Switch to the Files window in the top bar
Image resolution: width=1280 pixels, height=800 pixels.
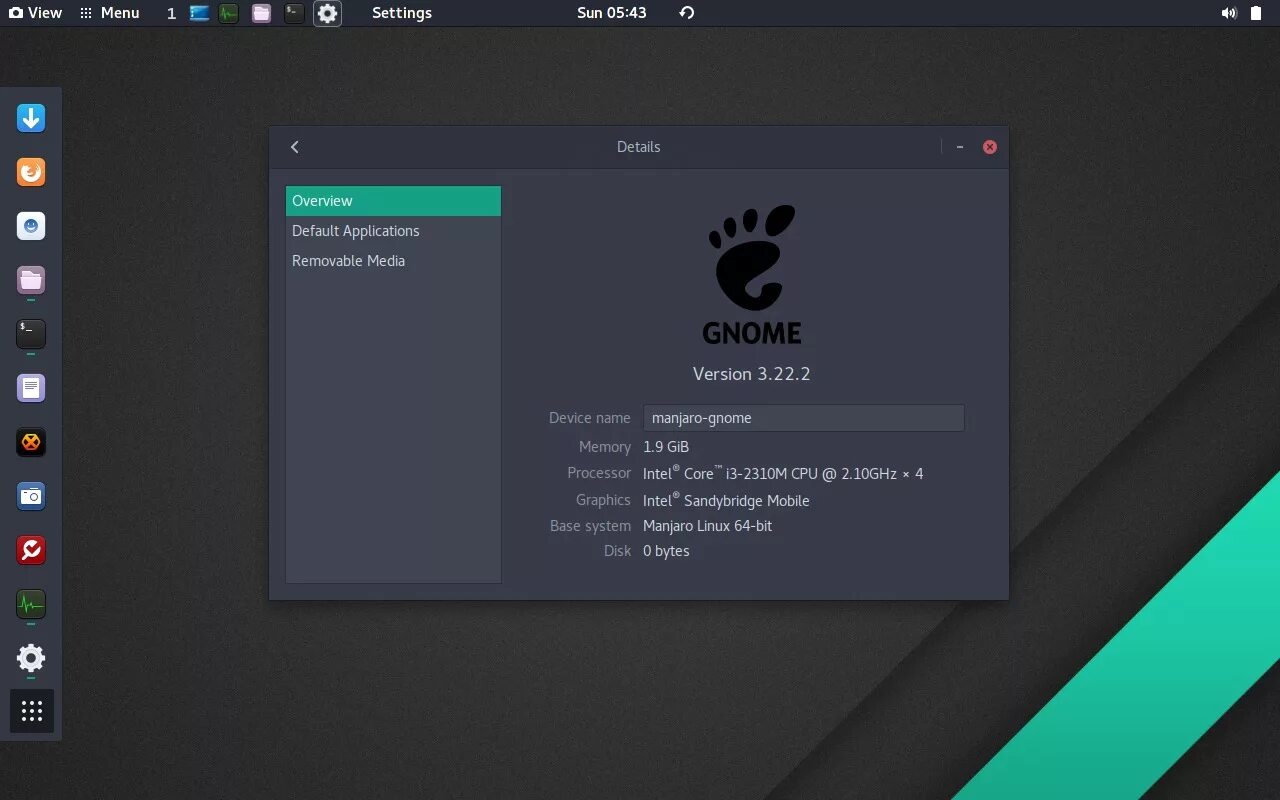(x=261, y=13)
